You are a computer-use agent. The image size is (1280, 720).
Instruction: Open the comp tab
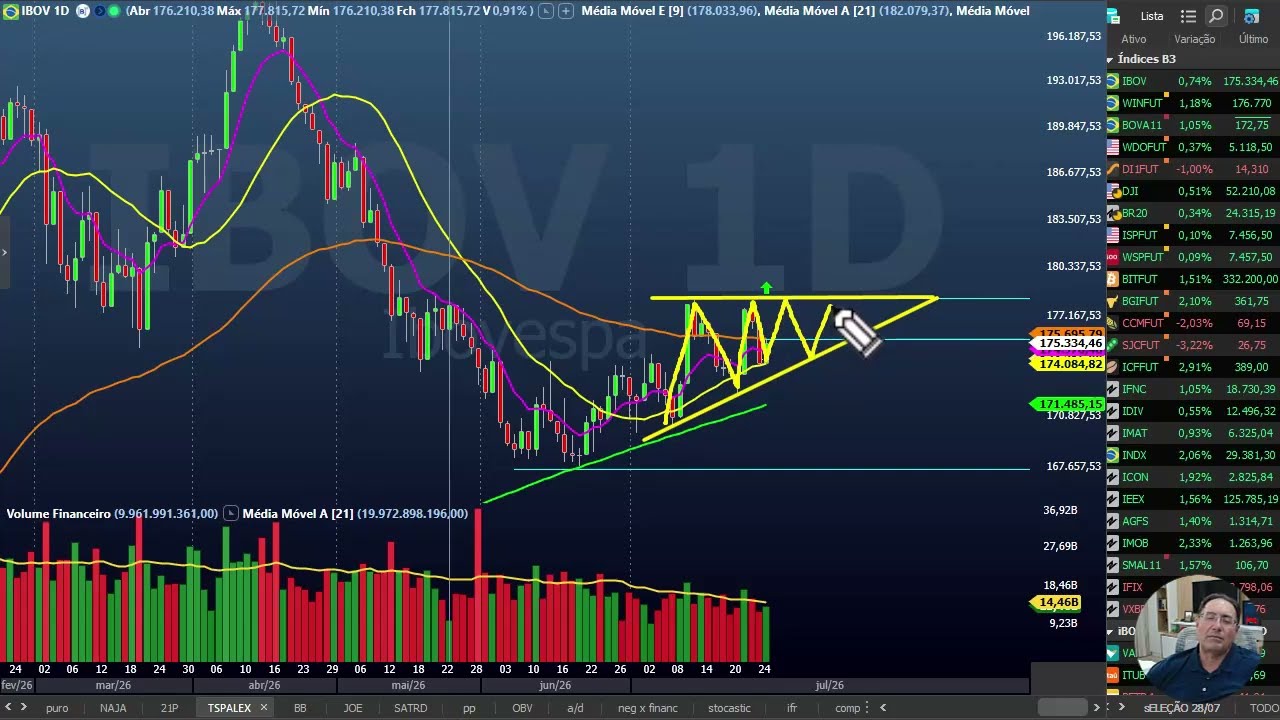[x=847, y=708]
